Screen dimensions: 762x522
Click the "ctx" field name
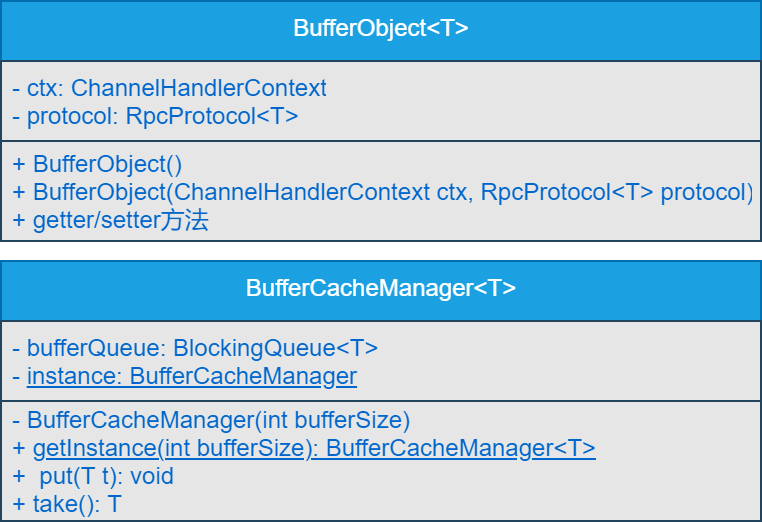tap(44, 88)
